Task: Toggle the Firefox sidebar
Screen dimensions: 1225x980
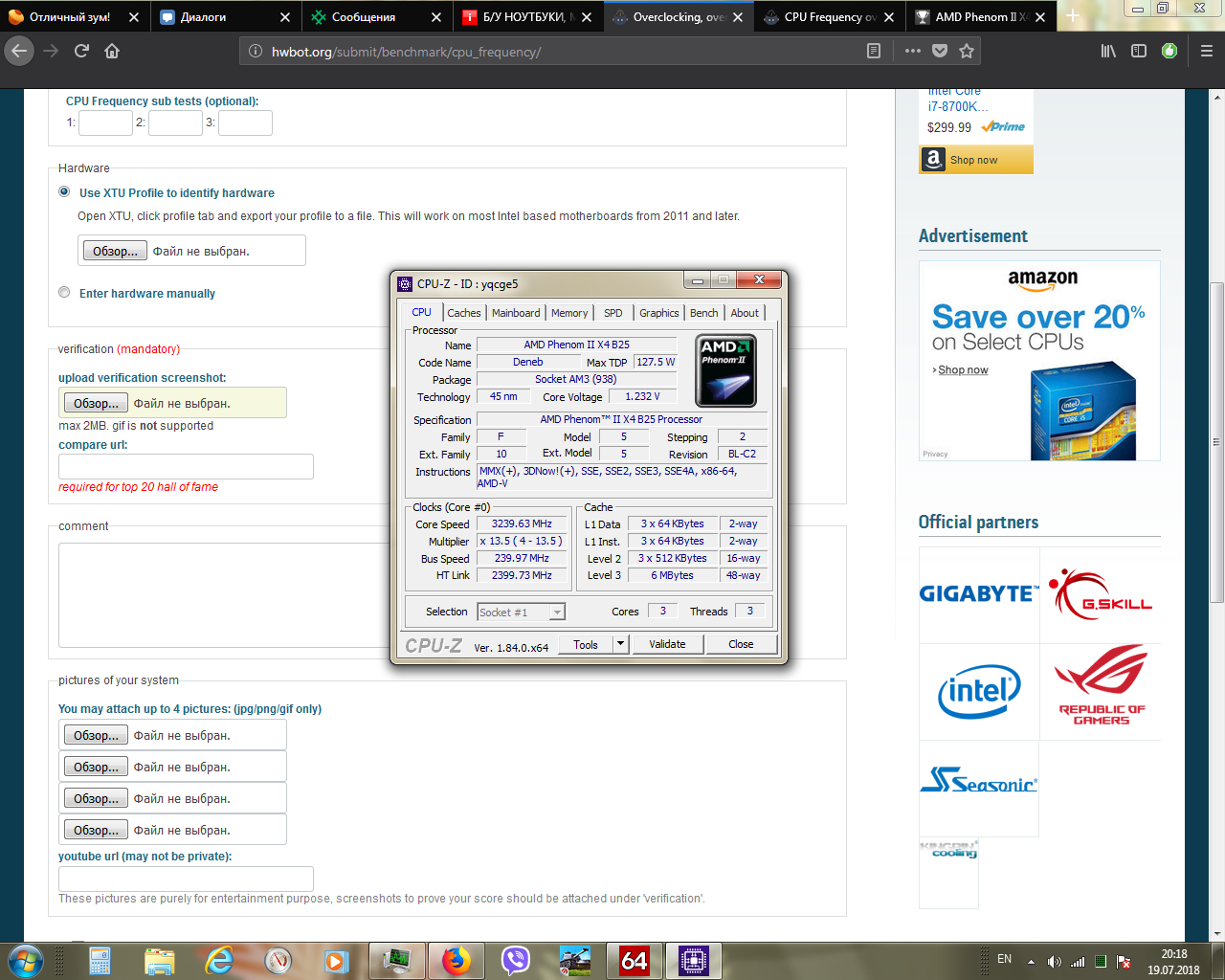Action: (1139, 51)
